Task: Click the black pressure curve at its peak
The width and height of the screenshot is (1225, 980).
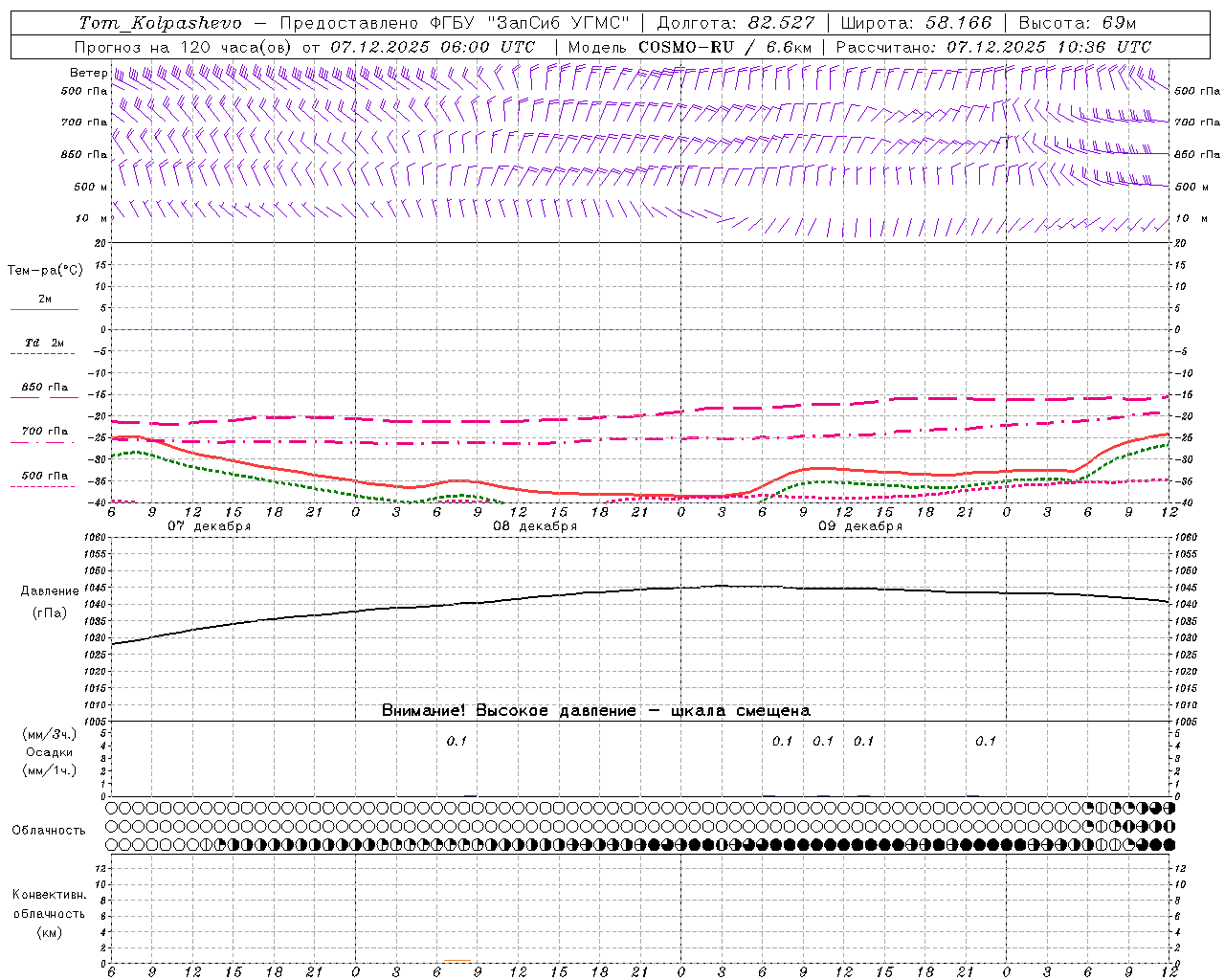Action: [x=722, y=586]
